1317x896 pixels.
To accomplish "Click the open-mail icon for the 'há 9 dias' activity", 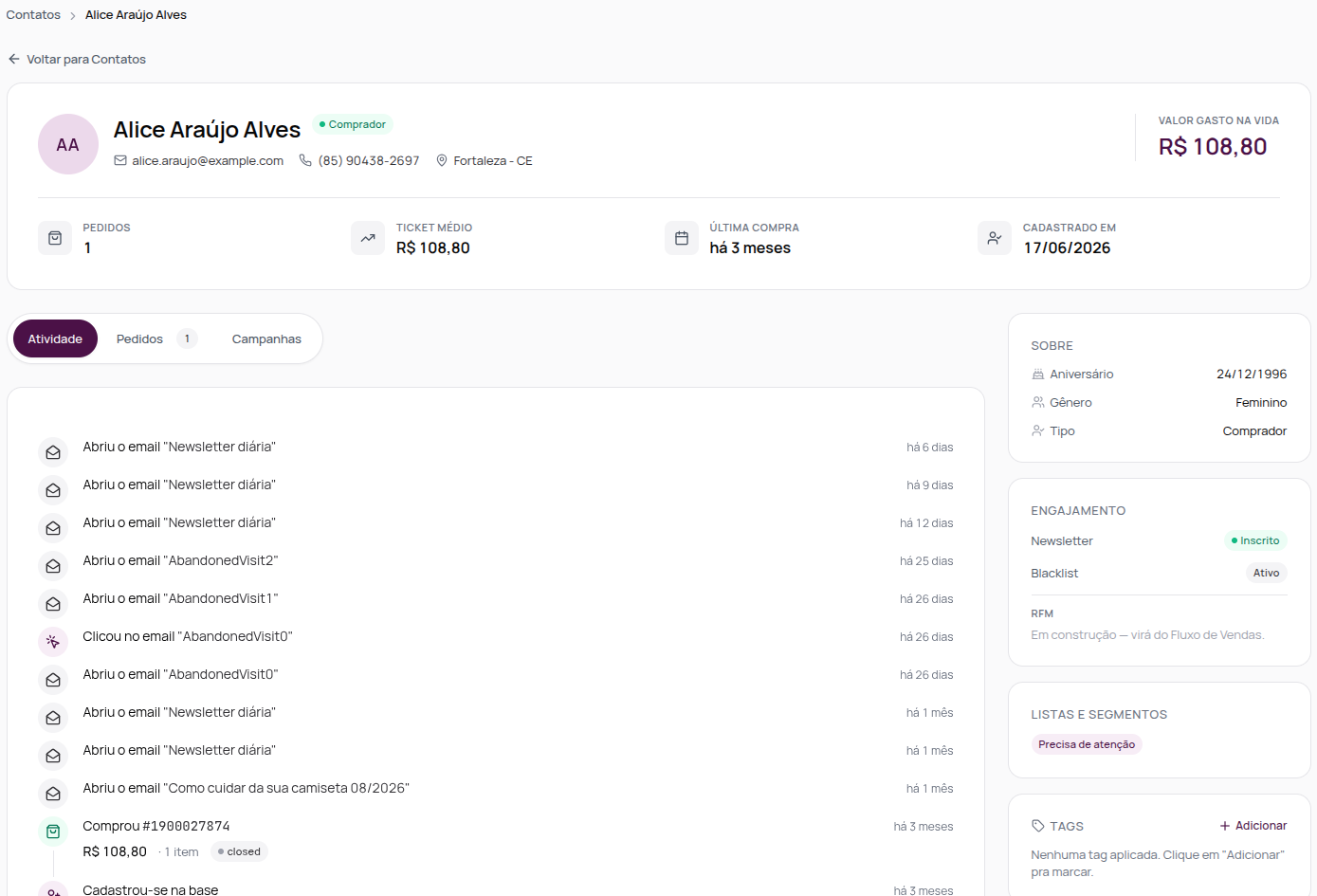I will (53, 490).
